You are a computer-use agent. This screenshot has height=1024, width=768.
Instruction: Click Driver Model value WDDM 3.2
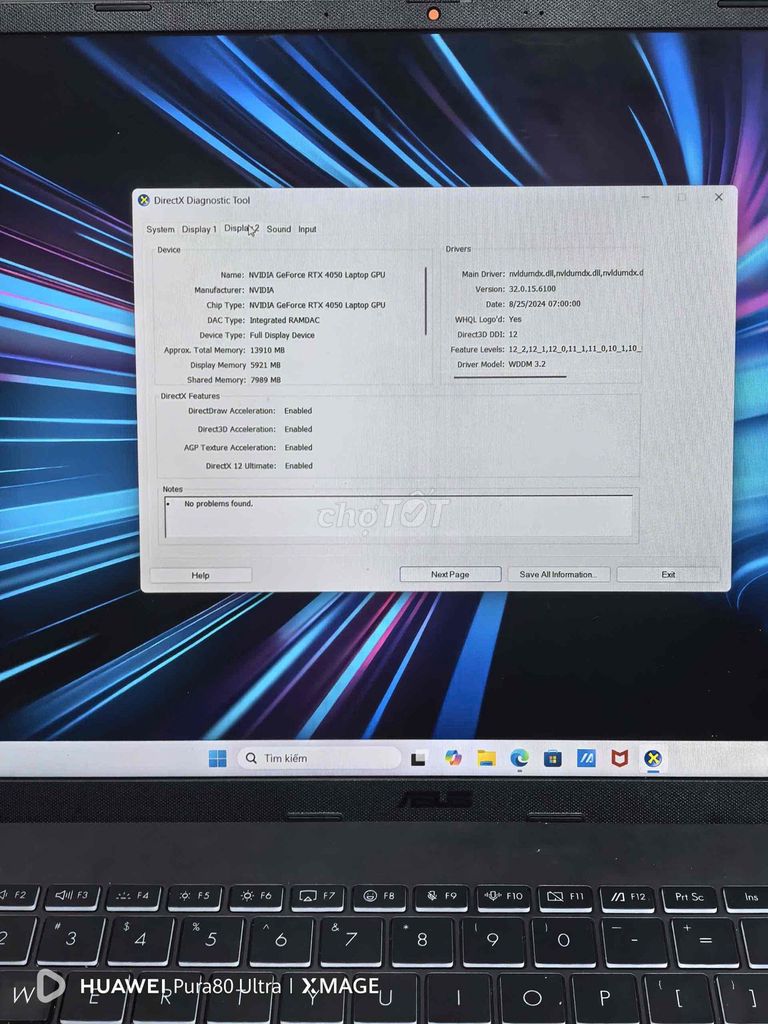(x=527, y=364)
